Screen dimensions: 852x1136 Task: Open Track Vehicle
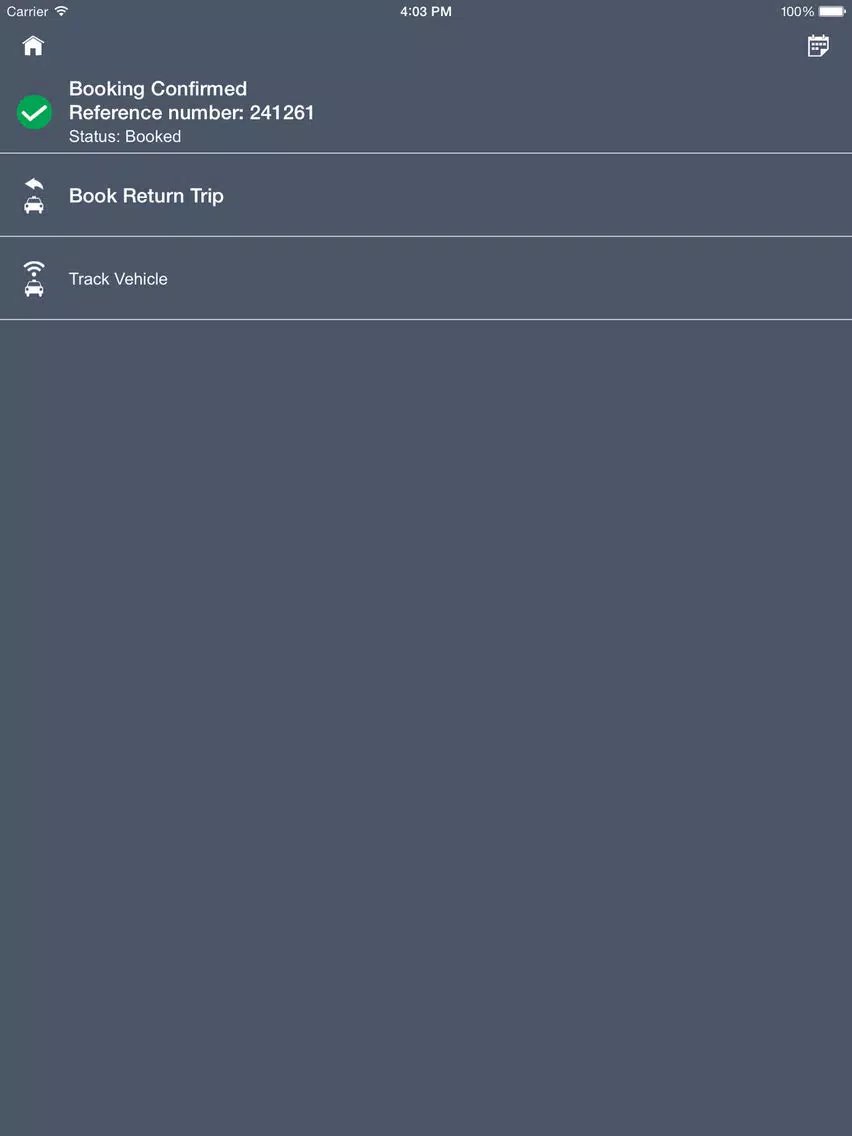coord(426,279)
